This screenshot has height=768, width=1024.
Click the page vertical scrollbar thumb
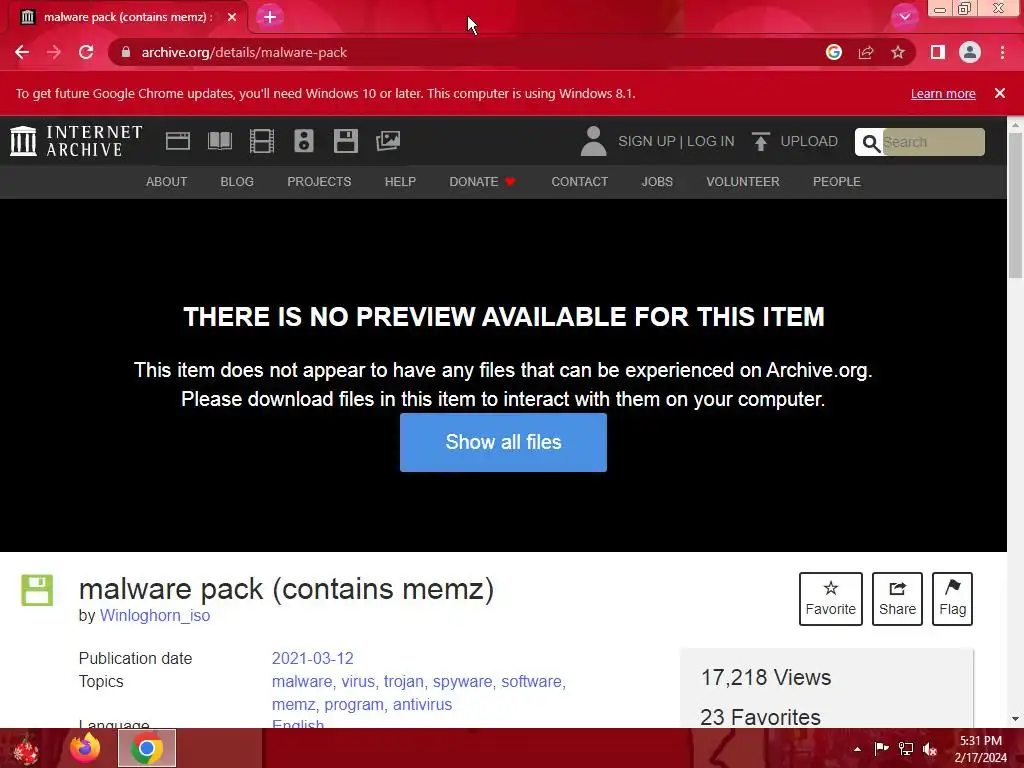coord(1015,206)
